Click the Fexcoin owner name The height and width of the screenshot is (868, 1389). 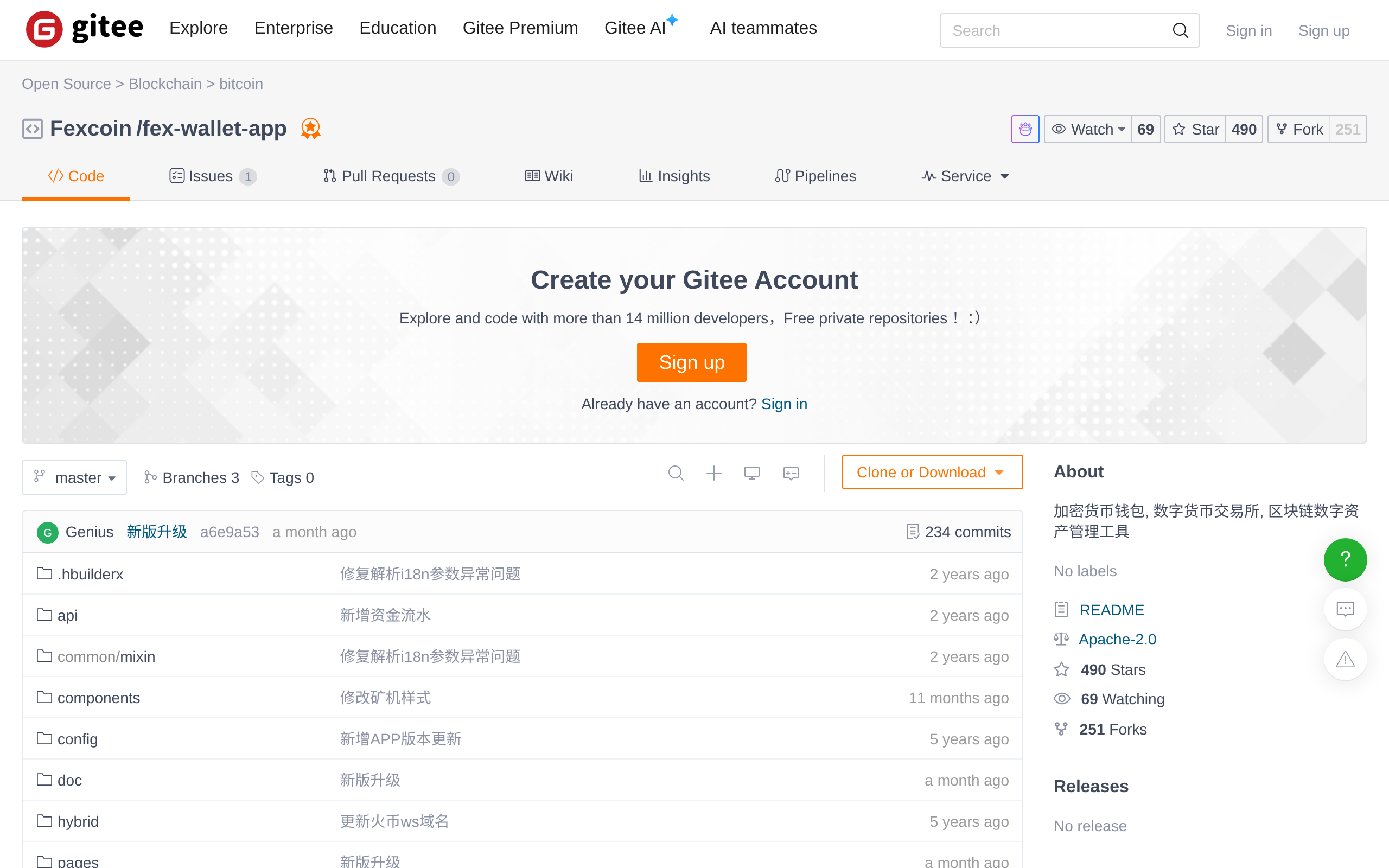click(91, 129)
